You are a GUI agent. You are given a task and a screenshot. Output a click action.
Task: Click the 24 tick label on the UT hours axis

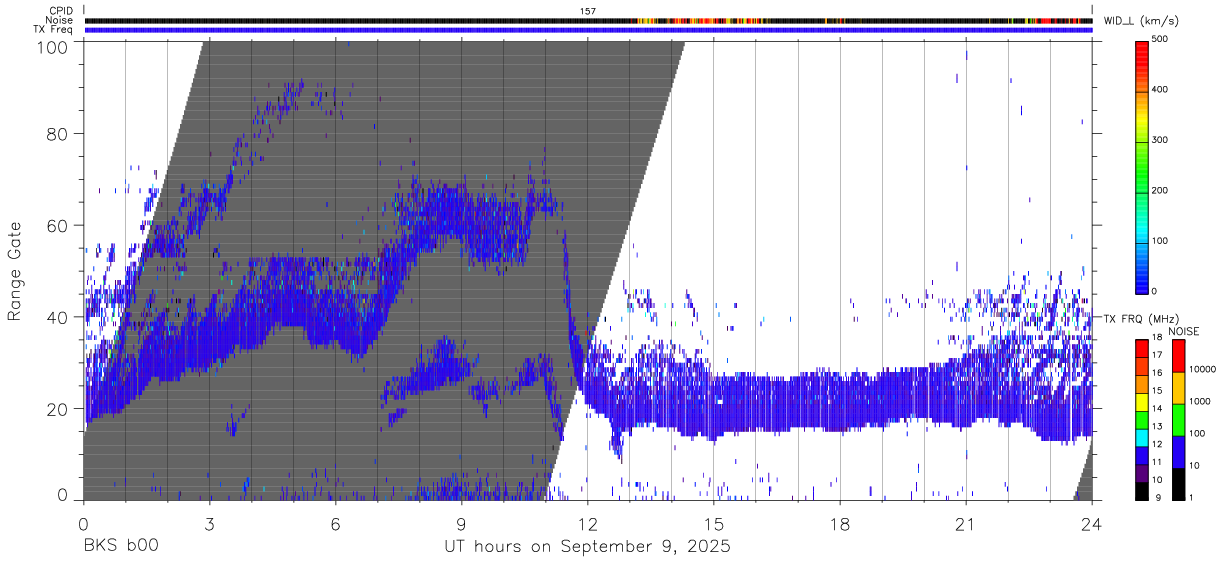1092,525
